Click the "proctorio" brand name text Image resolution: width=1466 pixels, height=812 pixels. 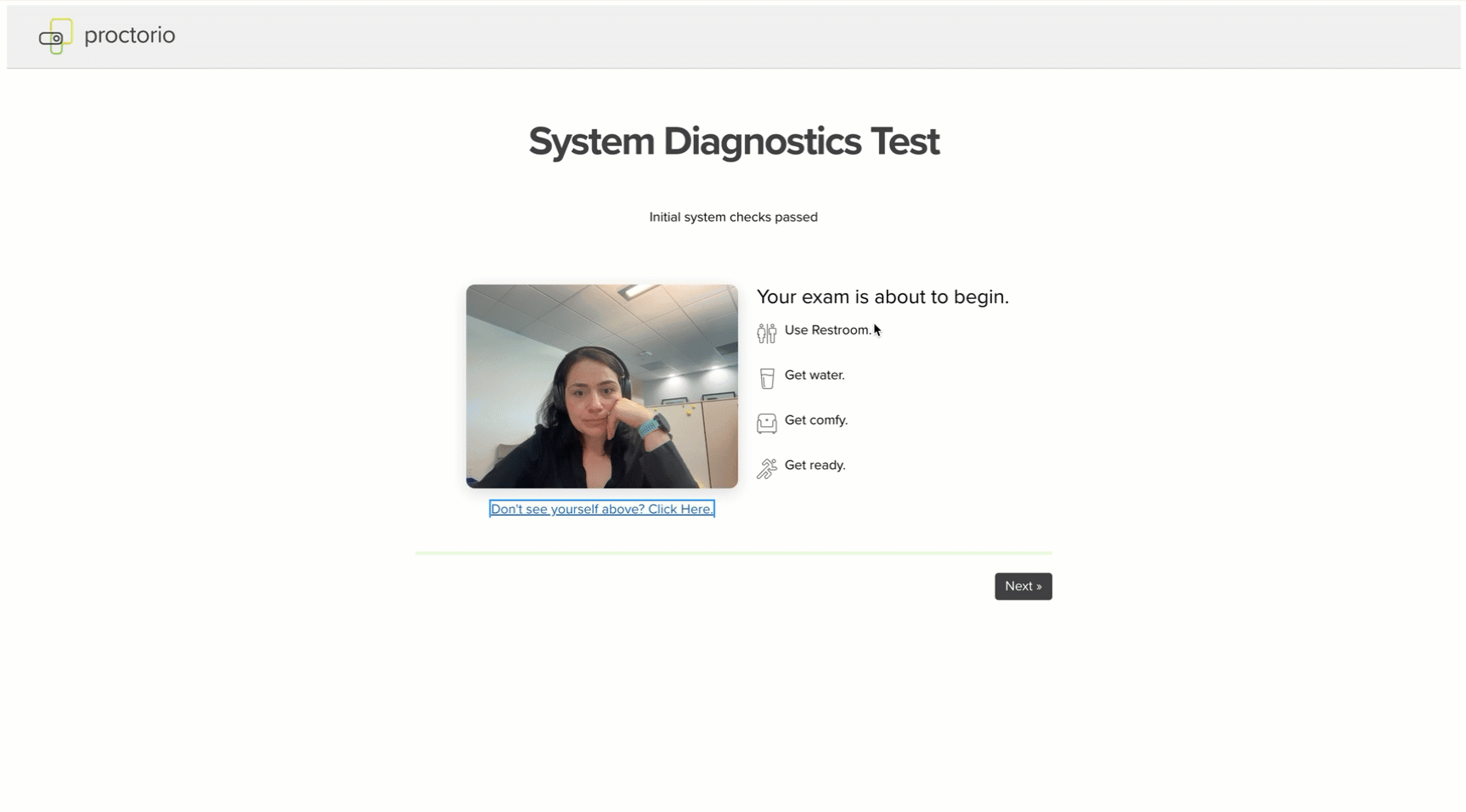[130, 36]
